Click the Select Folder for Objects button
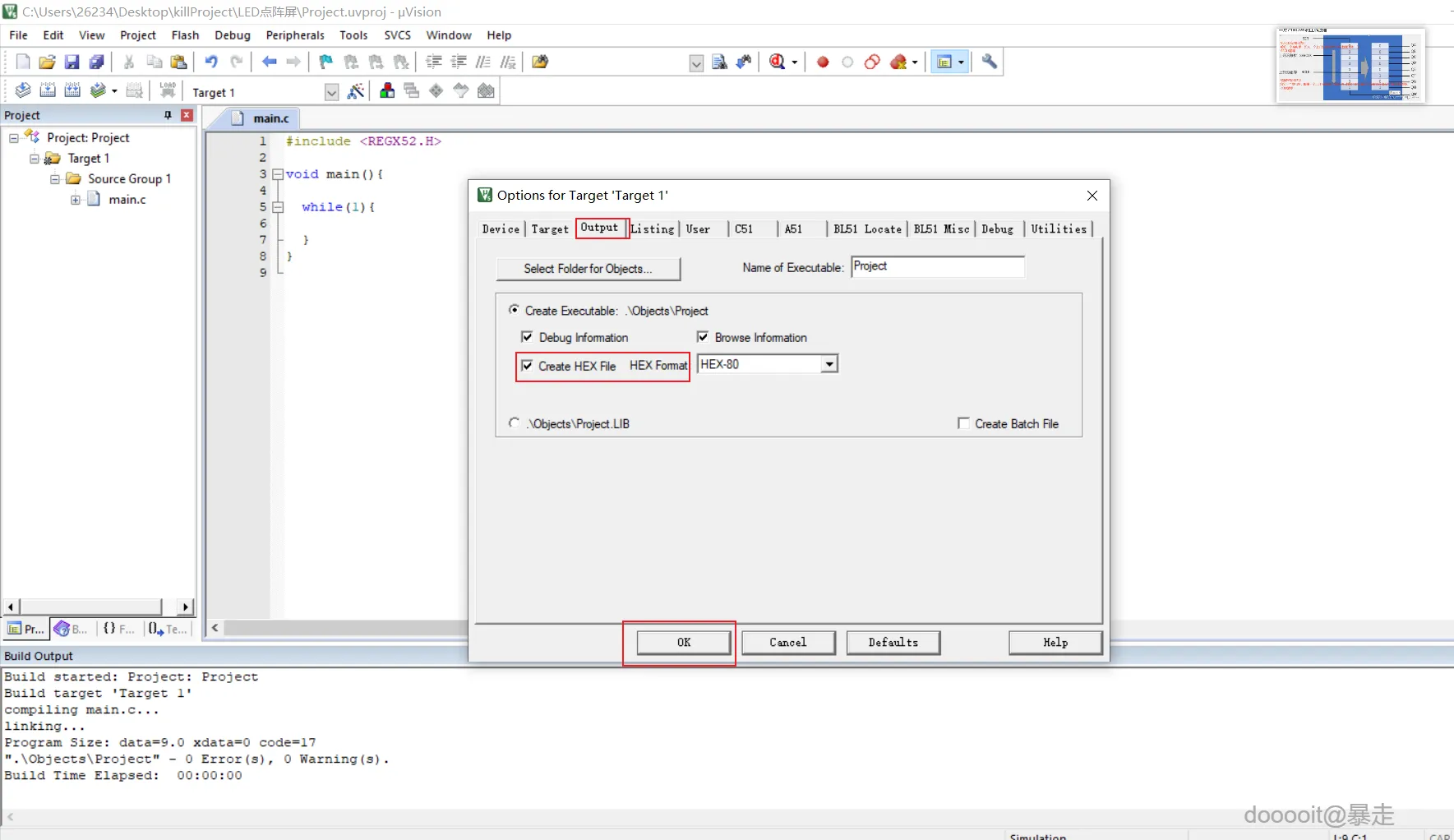Viewport: 1454px width, 840px height. (588, 269)
